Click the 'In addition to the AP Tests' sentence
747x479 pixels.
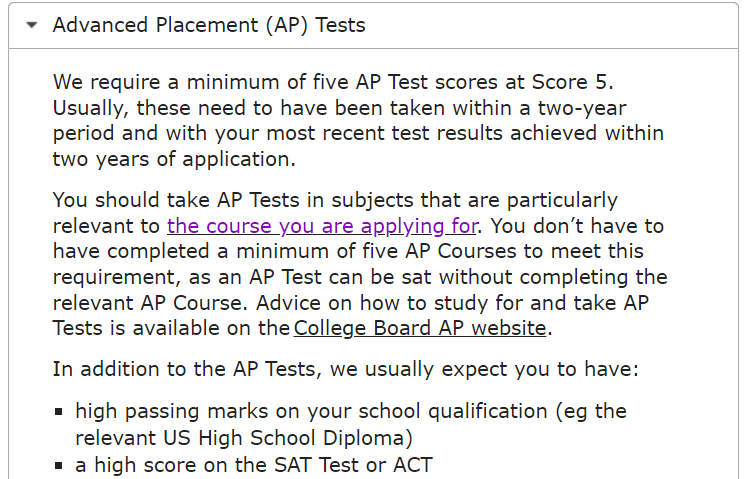tap(345, 369)
